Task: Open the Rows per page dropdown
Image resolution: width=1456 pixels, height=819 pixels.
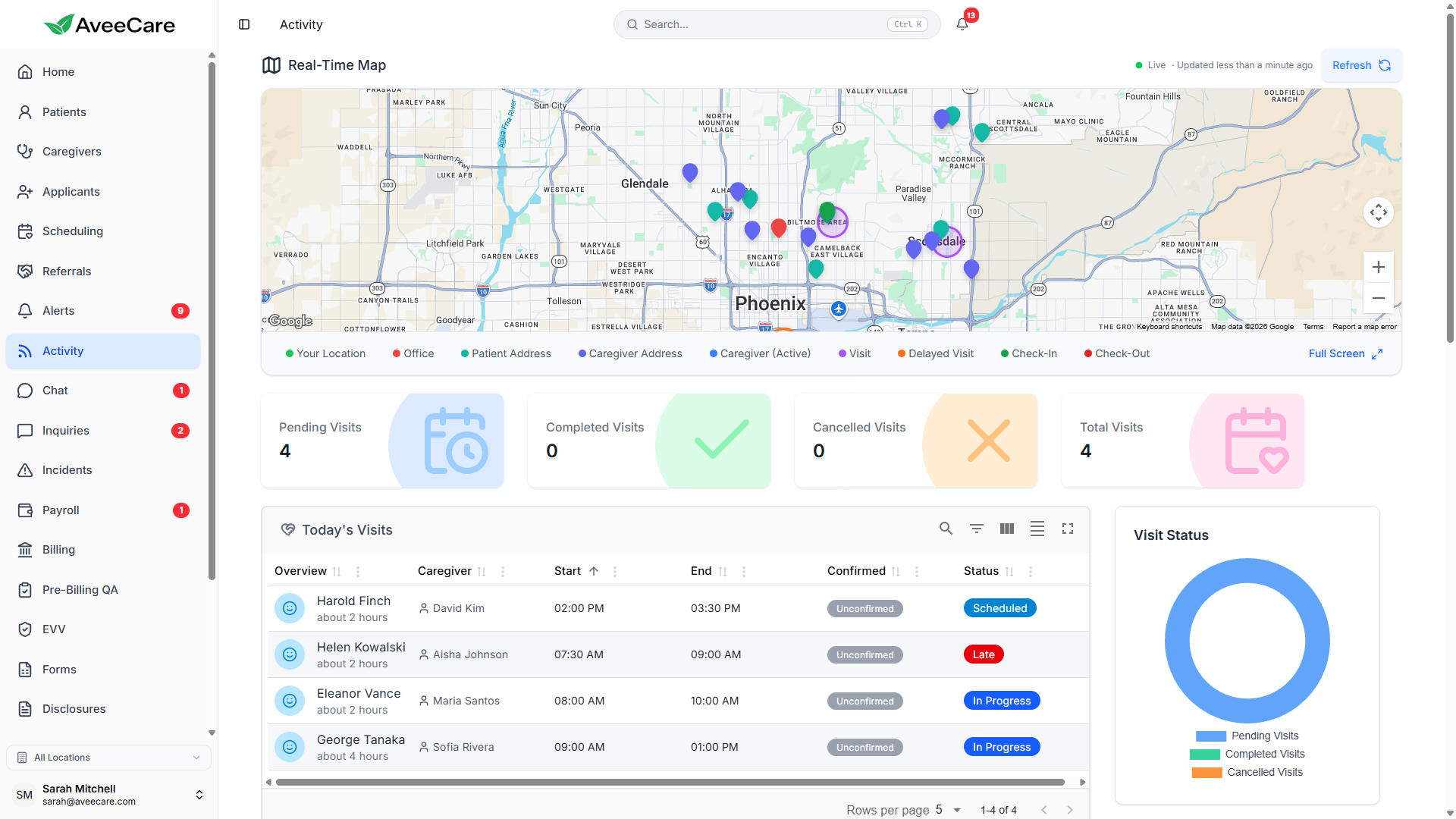Action: point(948,810)
